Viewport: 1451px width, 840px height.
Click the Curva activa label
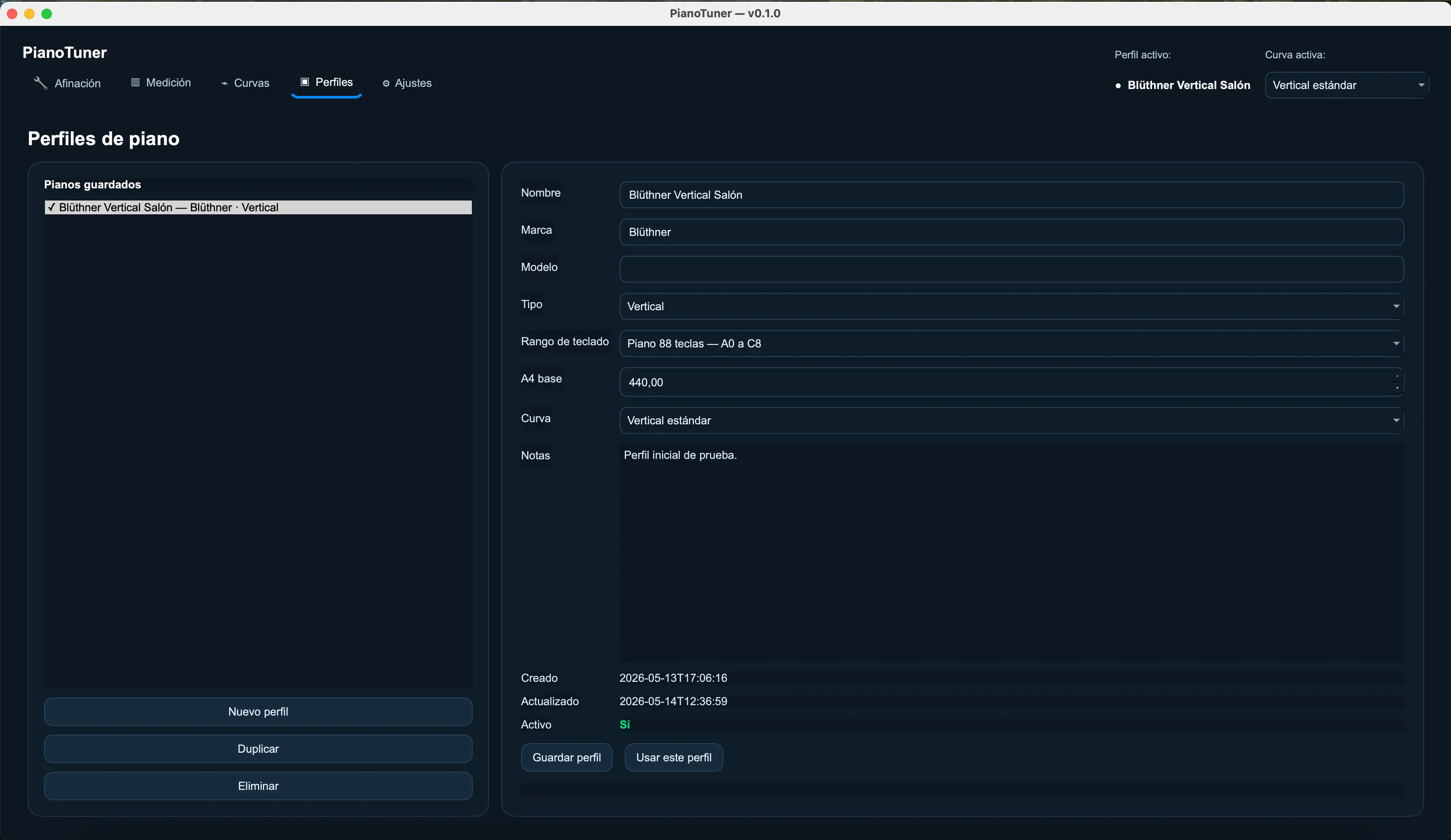point(1295,55)
